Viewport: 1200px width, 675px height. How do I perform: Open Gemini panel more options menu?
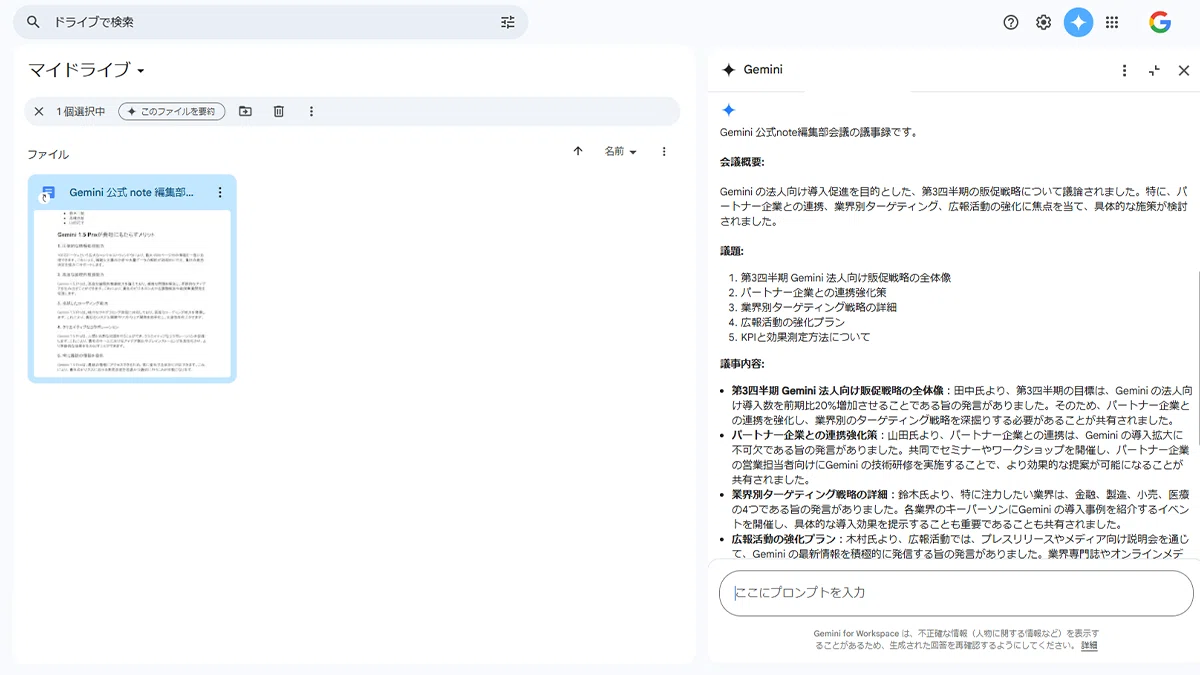coord(1124,70)
